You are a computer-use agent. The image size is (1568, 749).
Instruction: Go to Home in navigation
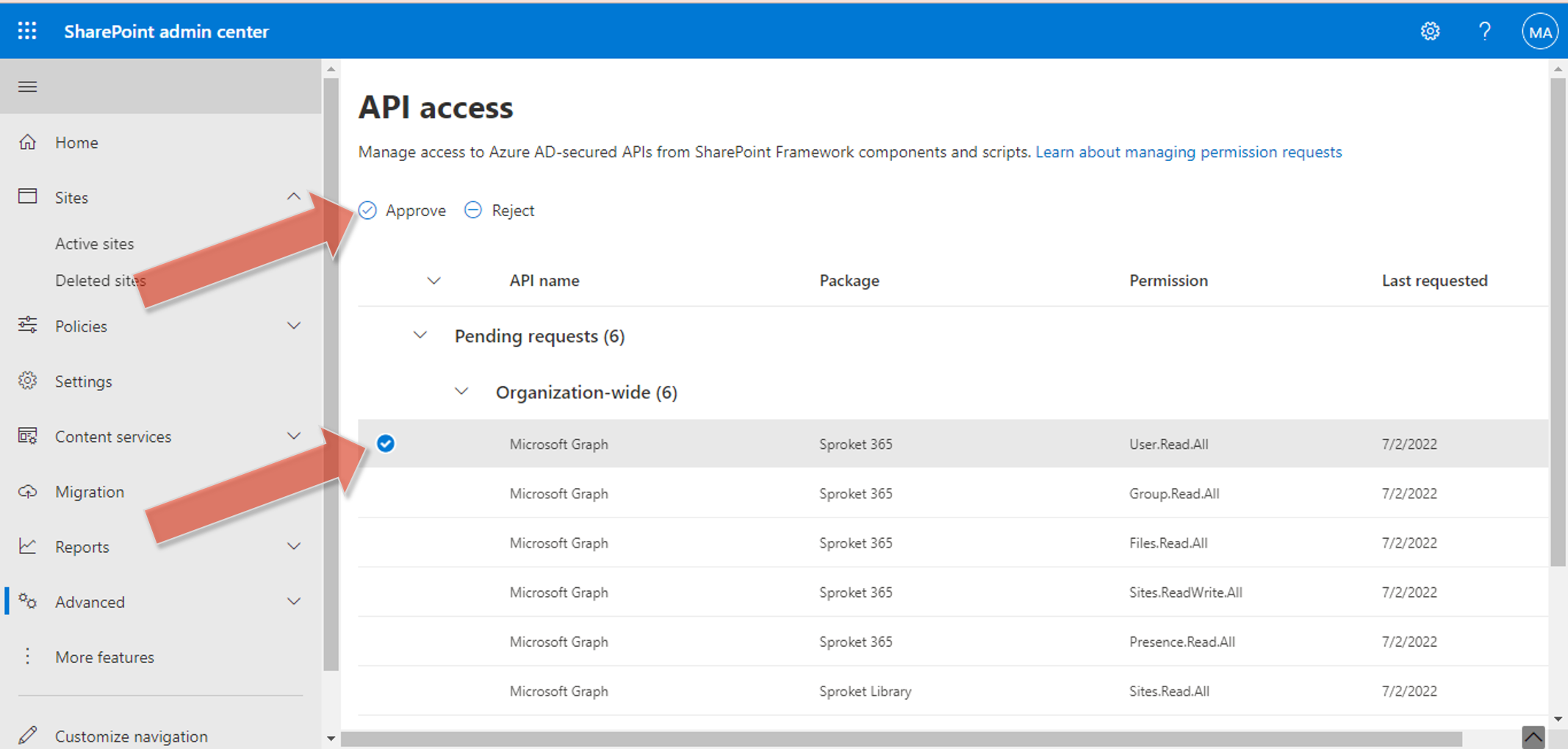pyautogui.click(x=76, y=143)
